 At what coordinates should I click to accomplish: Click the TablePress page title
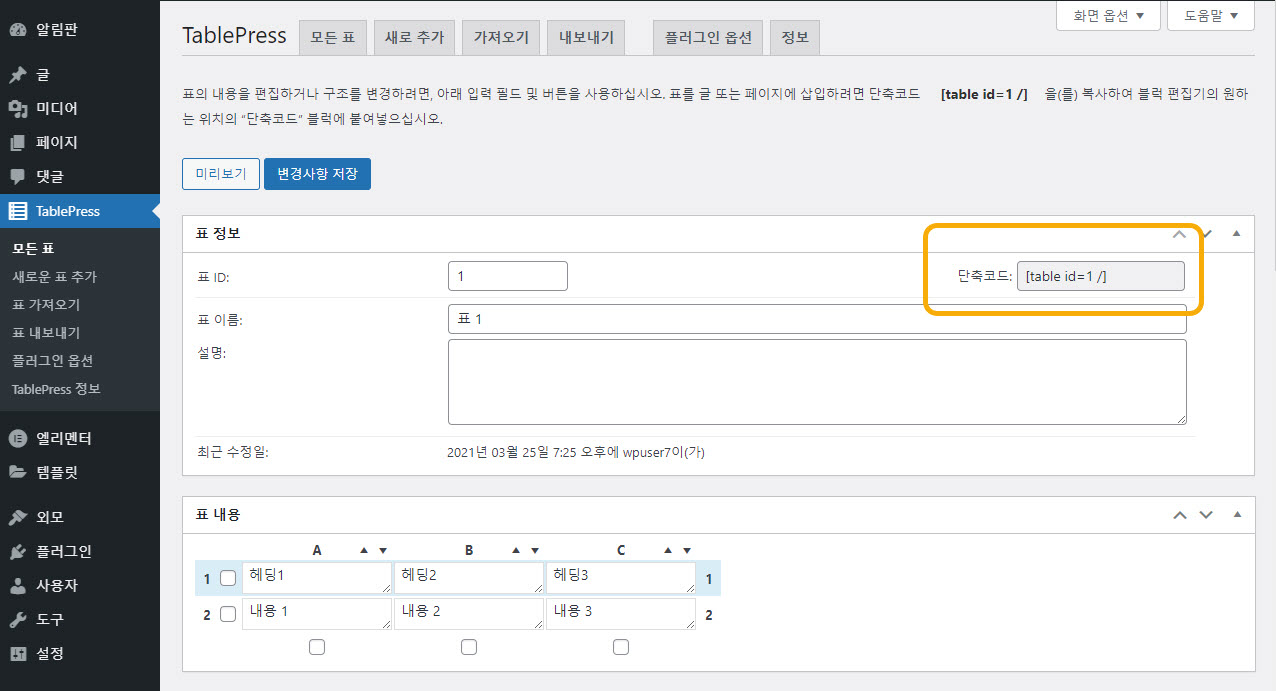[x=234, y=36]
